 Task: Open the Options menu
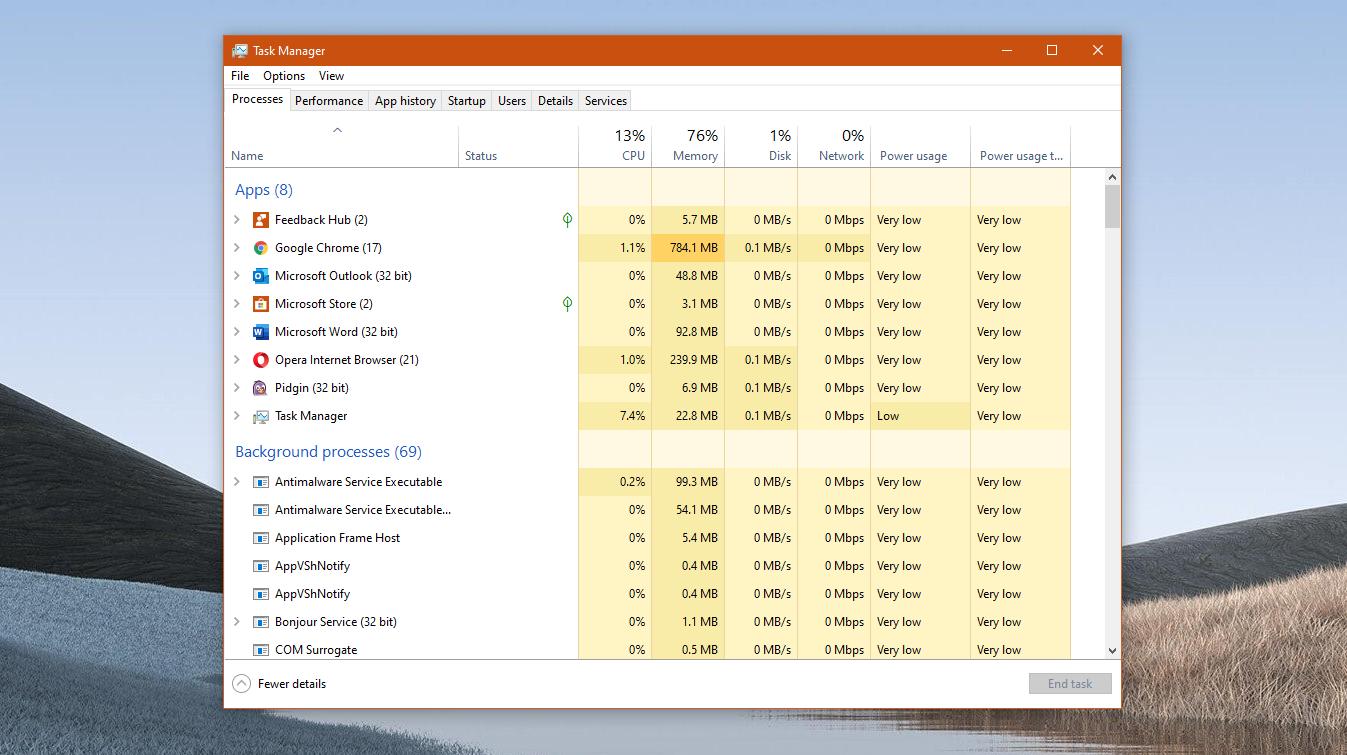coord(284,76)
